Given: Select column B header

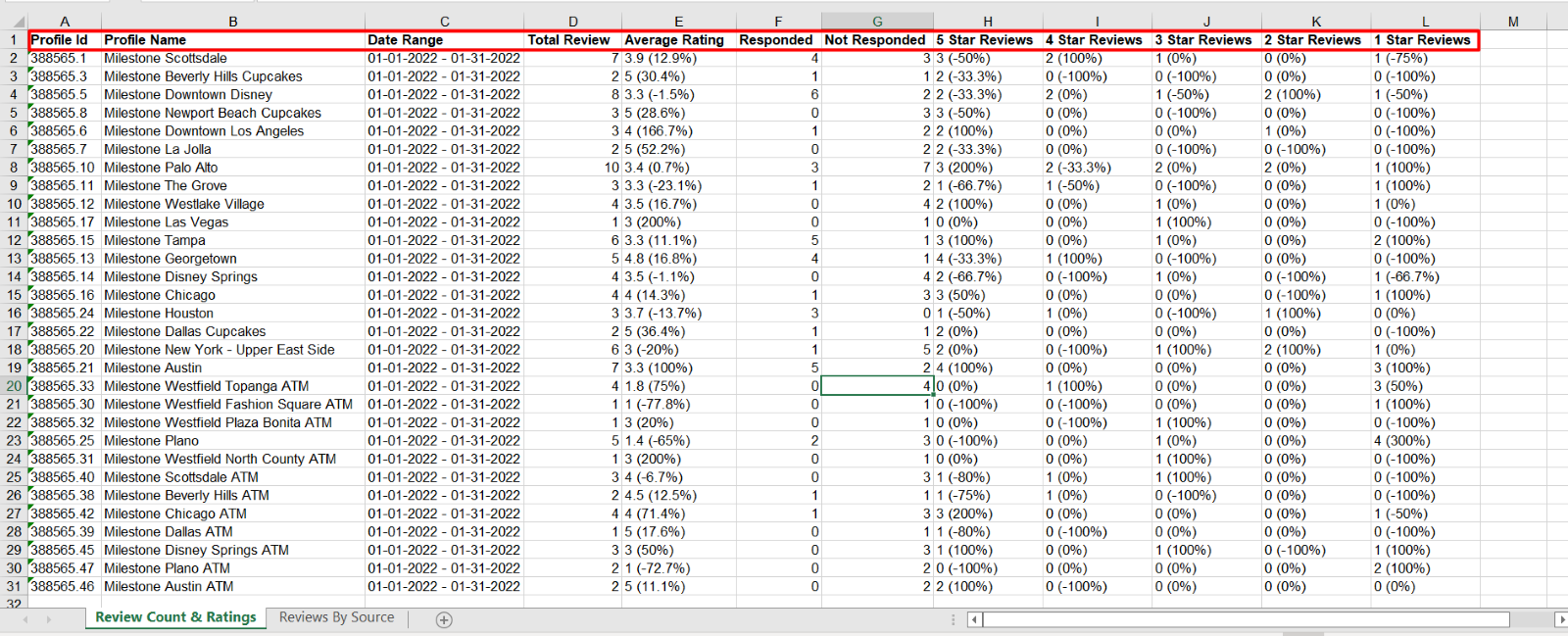Looking at the screenshot, I should coord(233,22).
